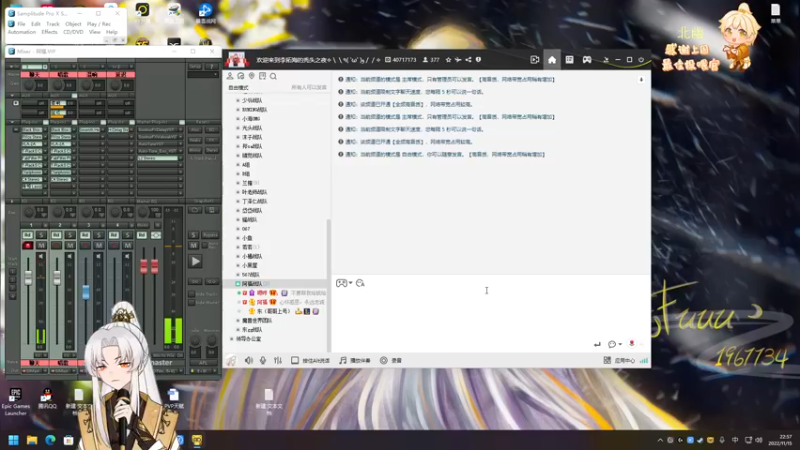Click track 3 blue volume fader handle
The height and width of the screenshot is (450, 800).
tap(86, 292)
